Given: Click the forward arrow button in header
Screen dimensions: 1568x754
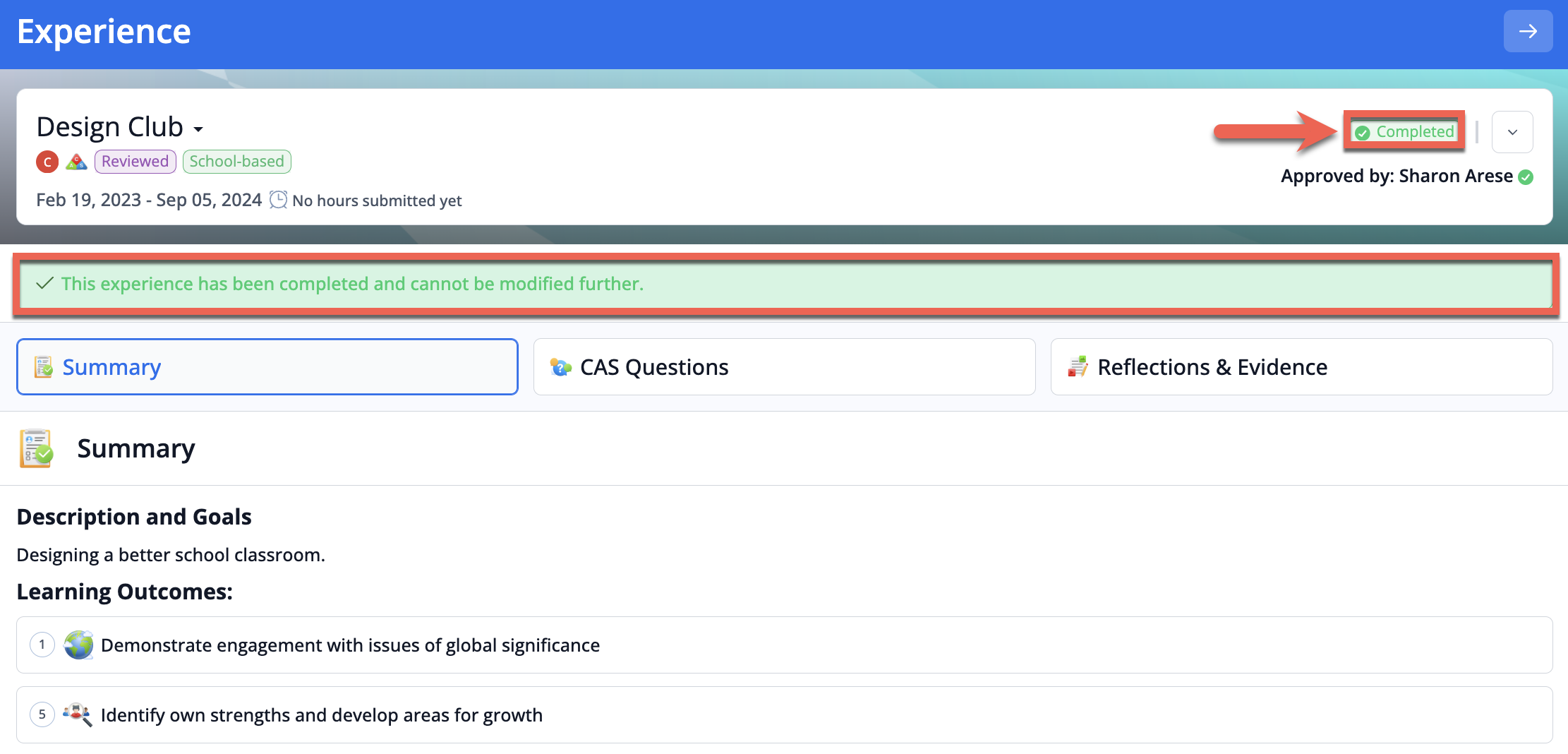Looking at the screenshot, I should [x=1528, y=31].
